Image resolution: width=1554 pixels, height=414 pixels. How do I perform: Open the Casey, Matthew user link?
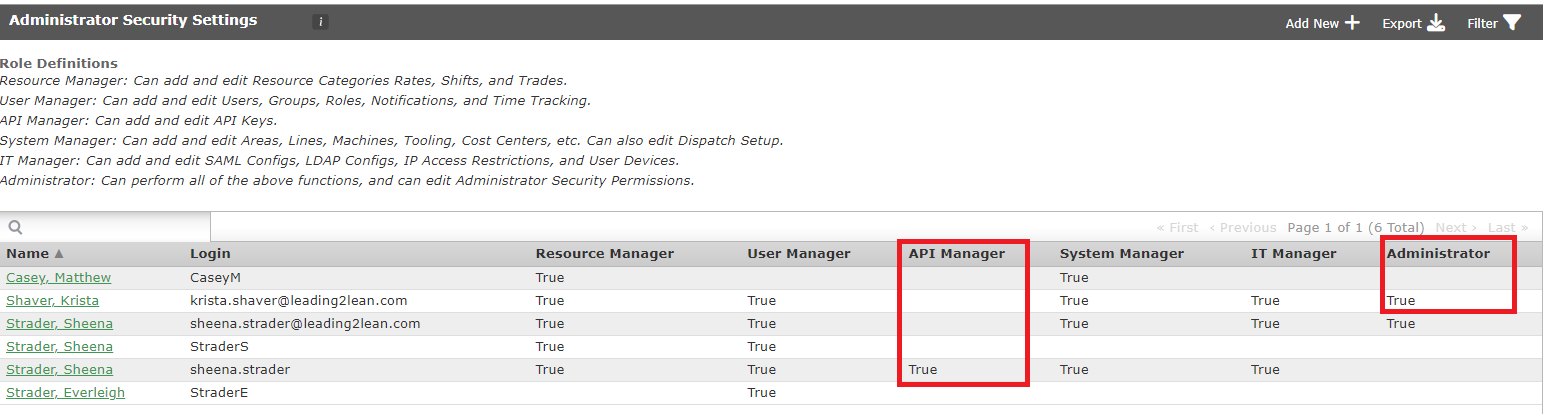pyautogui.click(x=58, y=277)
